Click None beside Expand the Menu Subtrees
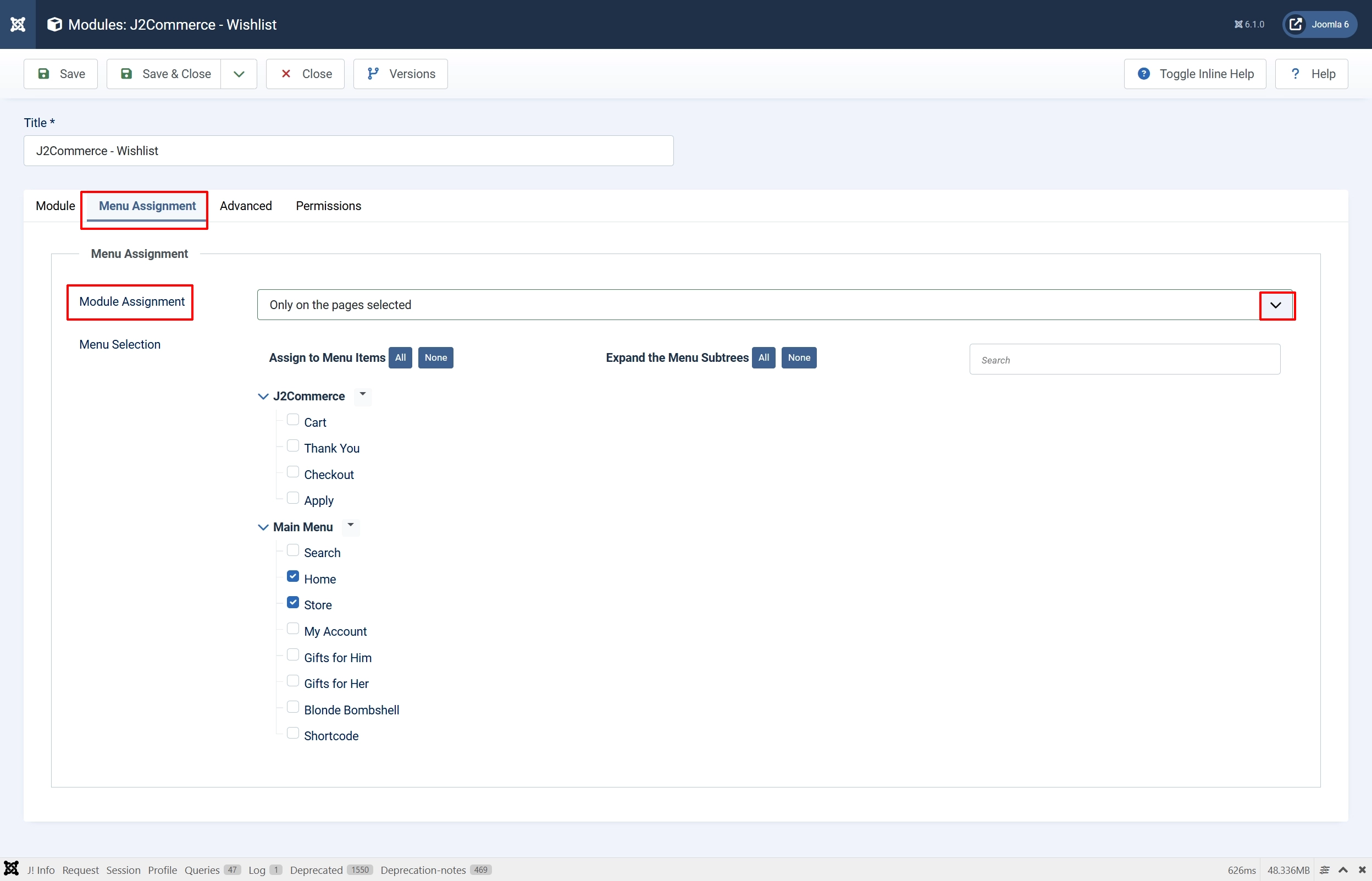 (x=799, y=357)
